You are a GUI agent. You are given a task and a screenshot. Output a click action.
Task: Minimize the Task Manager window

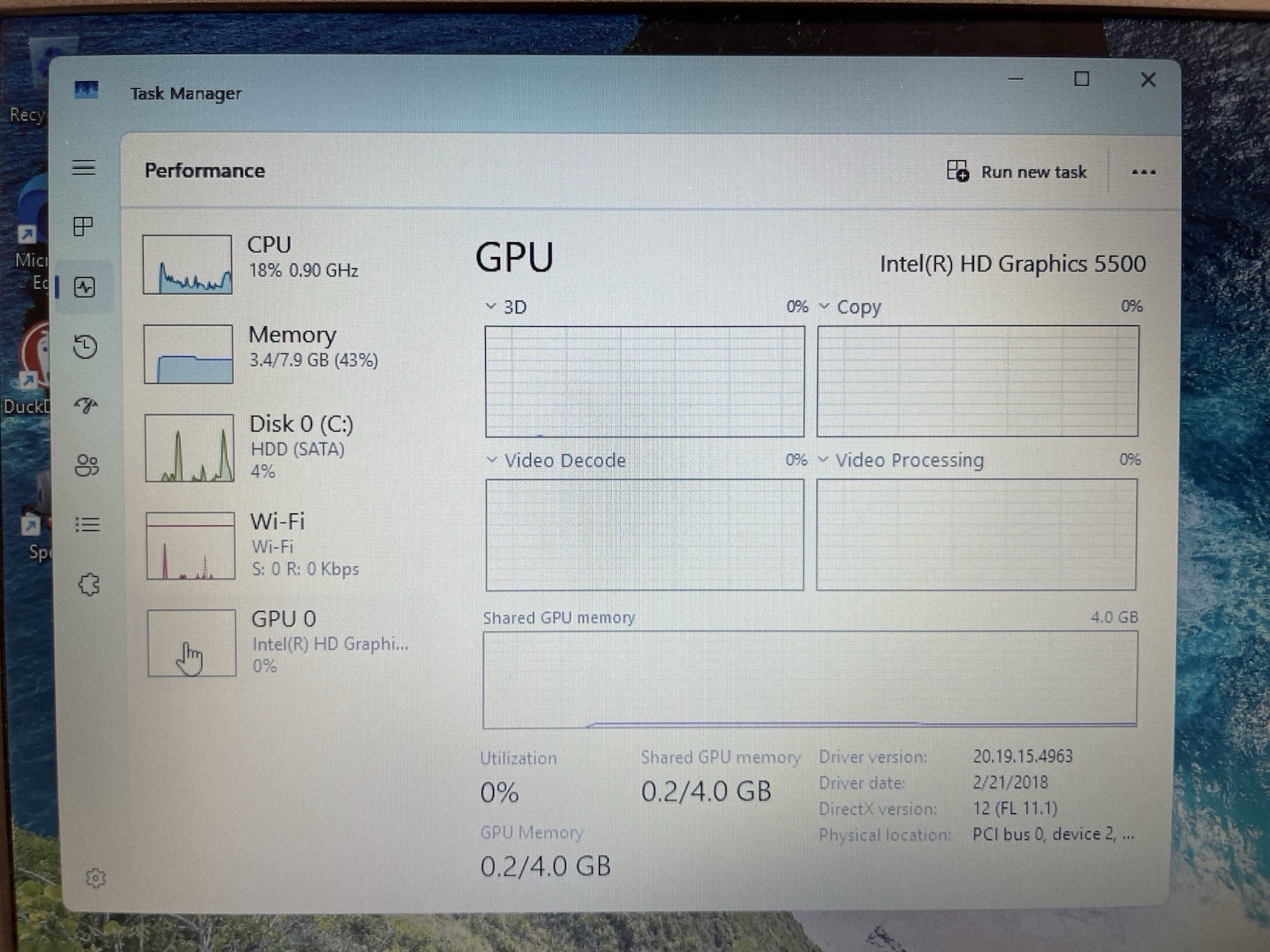coord(1016,79)
